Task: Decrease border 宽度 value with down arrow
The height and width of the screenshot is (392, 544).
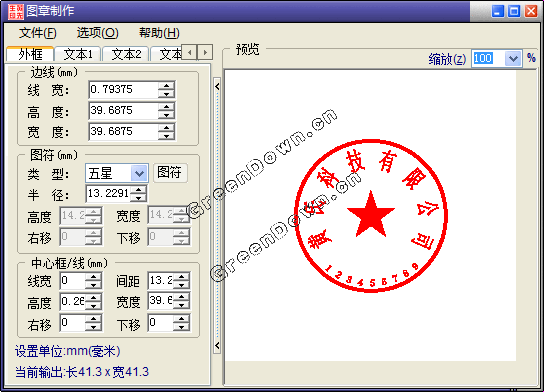Action: pyautogui.click(x=167, y=136)
